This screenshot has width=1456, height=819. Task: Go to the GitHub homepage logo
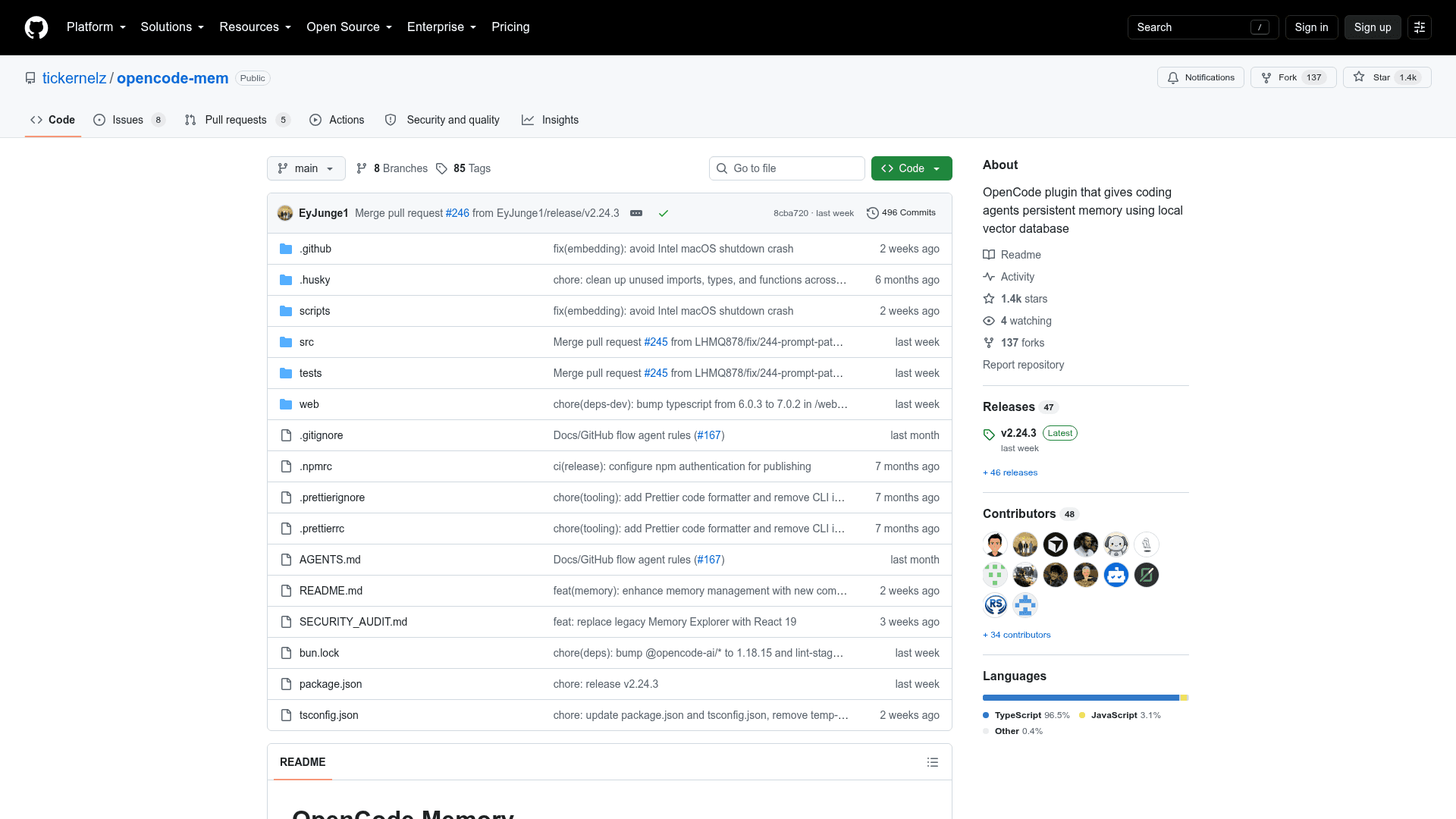click(x=36, y=27)
